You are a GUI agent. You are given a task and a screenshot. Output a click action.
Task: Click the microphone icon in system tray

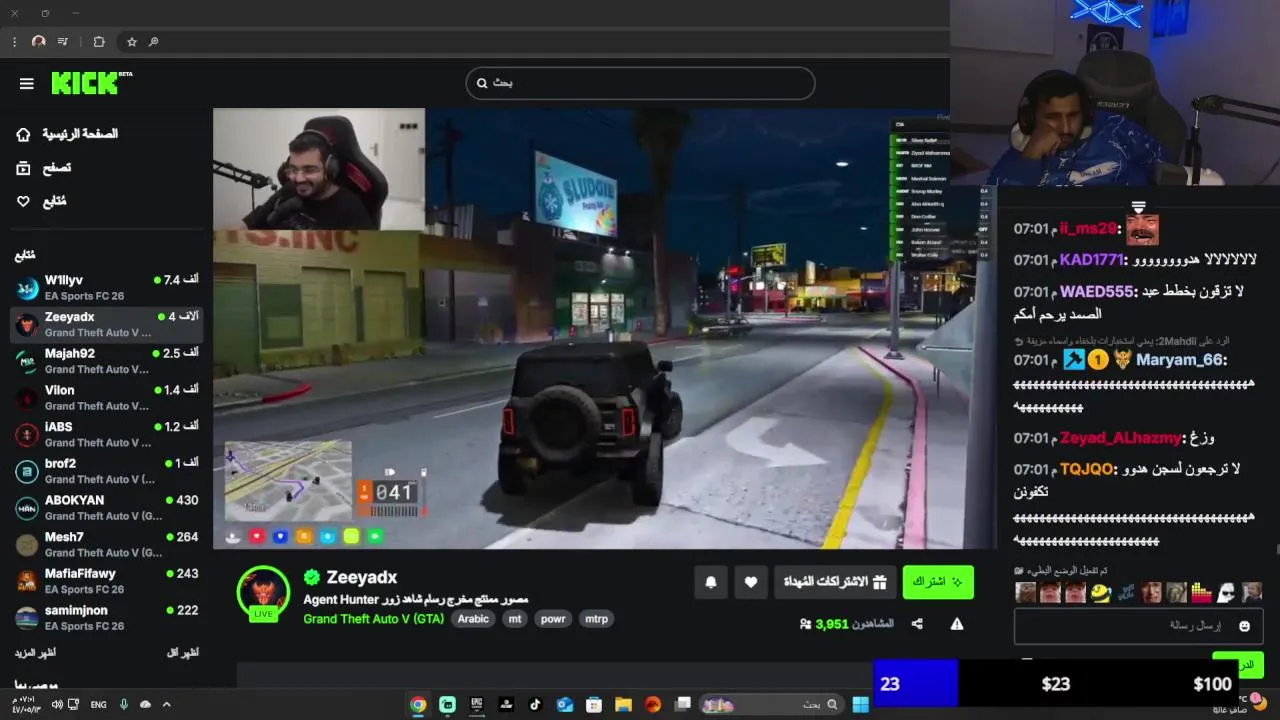coord(124,704)
